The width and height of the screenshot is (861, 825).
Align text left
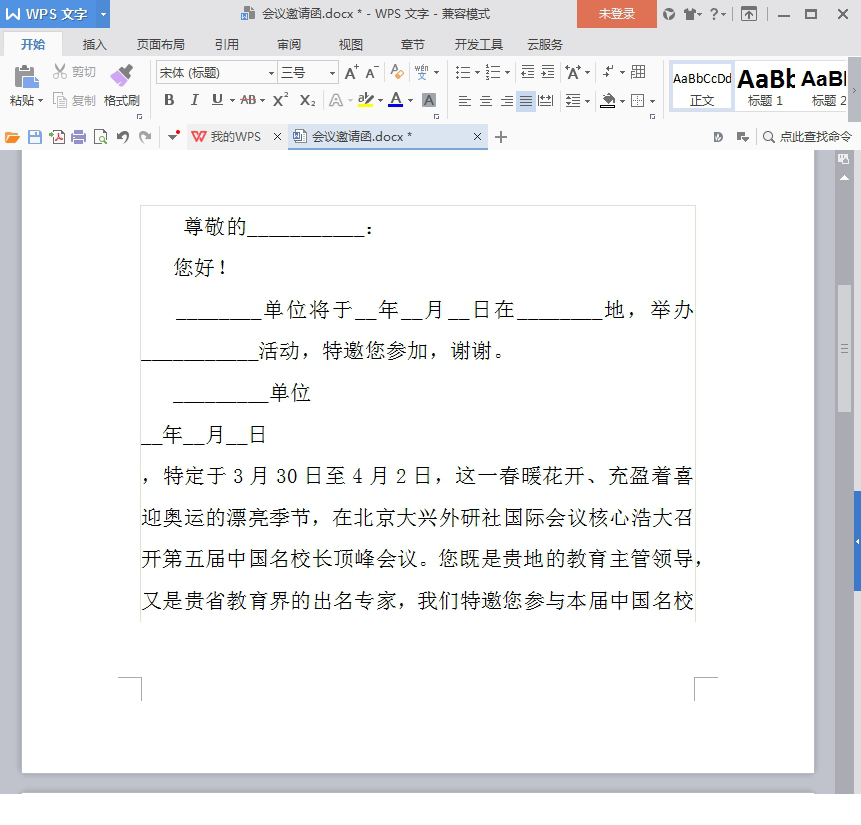tap(465, 101)
